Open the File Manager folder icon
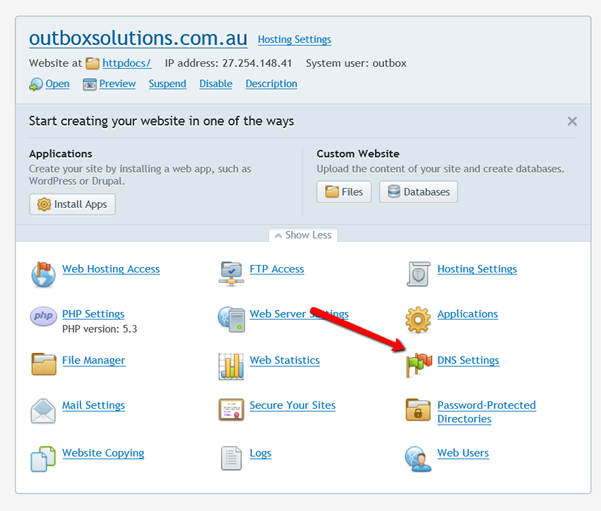 pyautogui.click(x=43, y=363)
